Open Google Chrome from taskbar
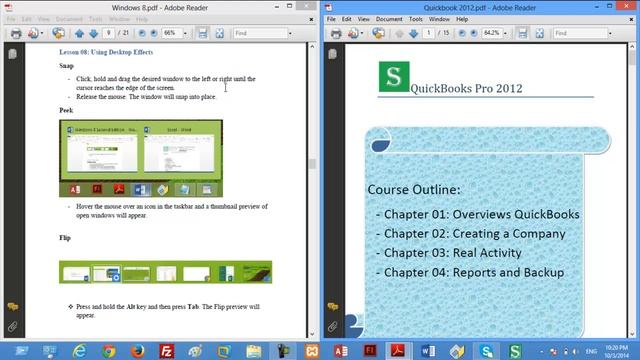Image resolution: width=640 pixels, height=360 pixels. coord(109,351)
